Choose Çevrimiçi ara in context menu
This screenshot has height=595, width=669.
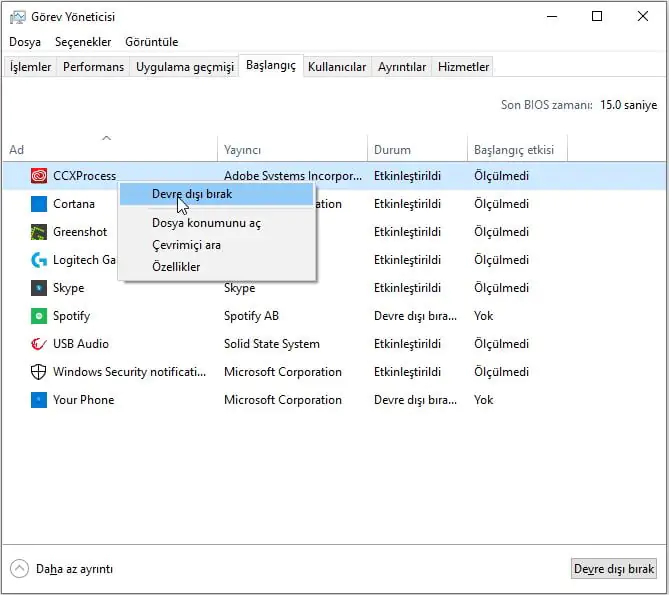pyautogui.click(x=216, y=245)
